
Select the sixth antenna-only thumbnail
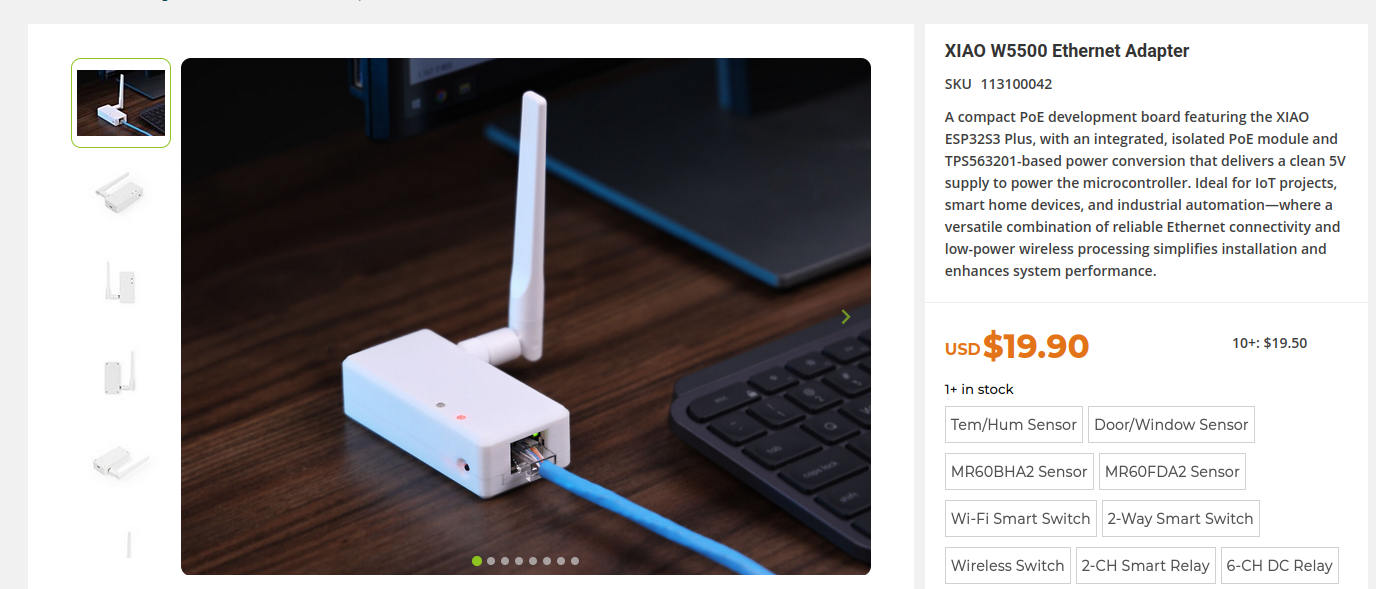point(121,545)
